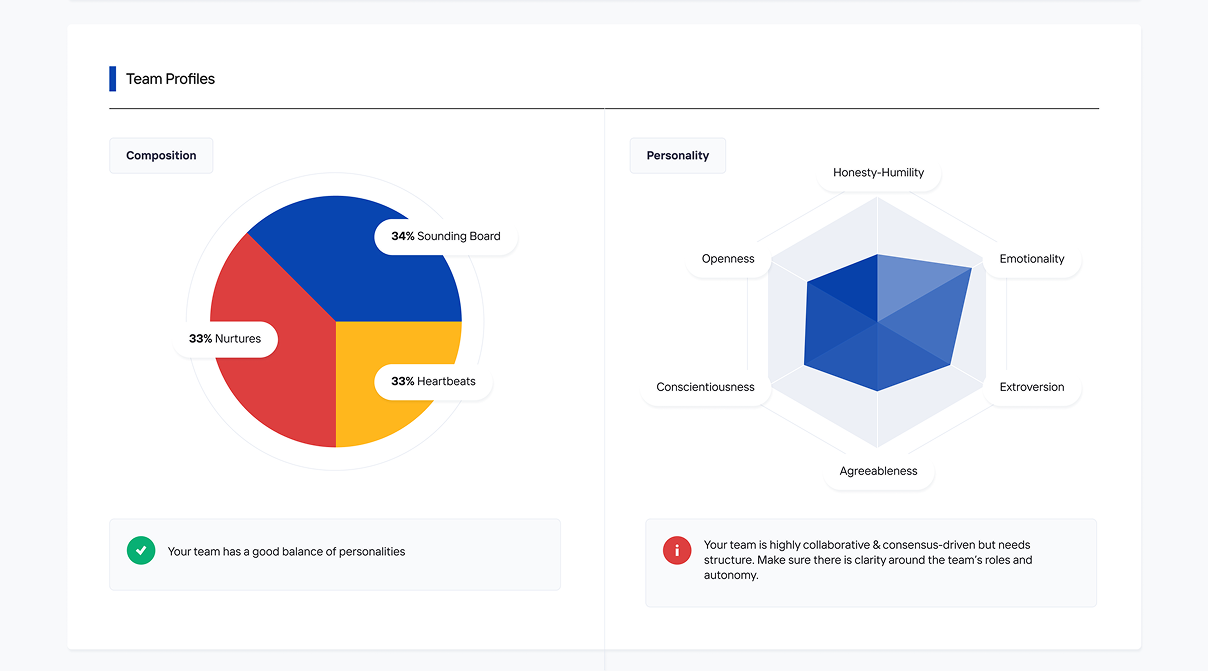Image resolution: width=1208 pixels, height=672 pixels.
Task: Click the collaborative consensus-driven warning message
Action: [867, 560]
